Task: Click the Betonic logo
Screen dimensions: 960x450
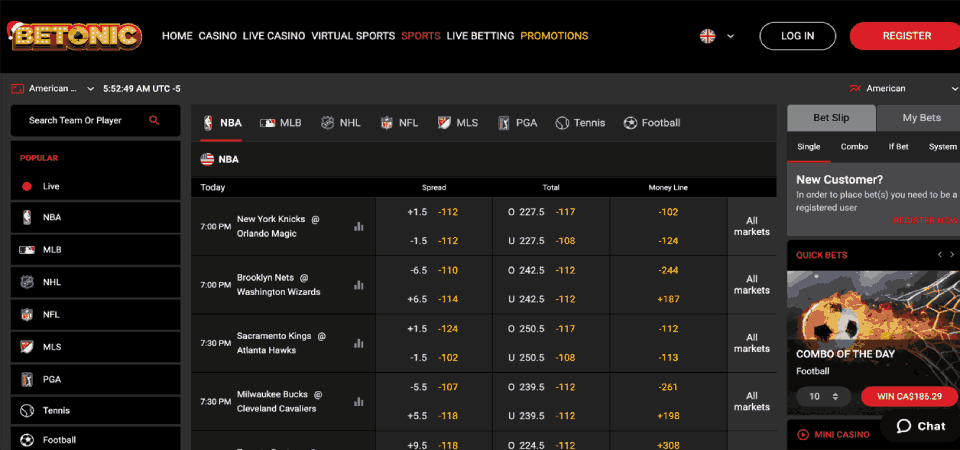Action: [x=76, y=35]
